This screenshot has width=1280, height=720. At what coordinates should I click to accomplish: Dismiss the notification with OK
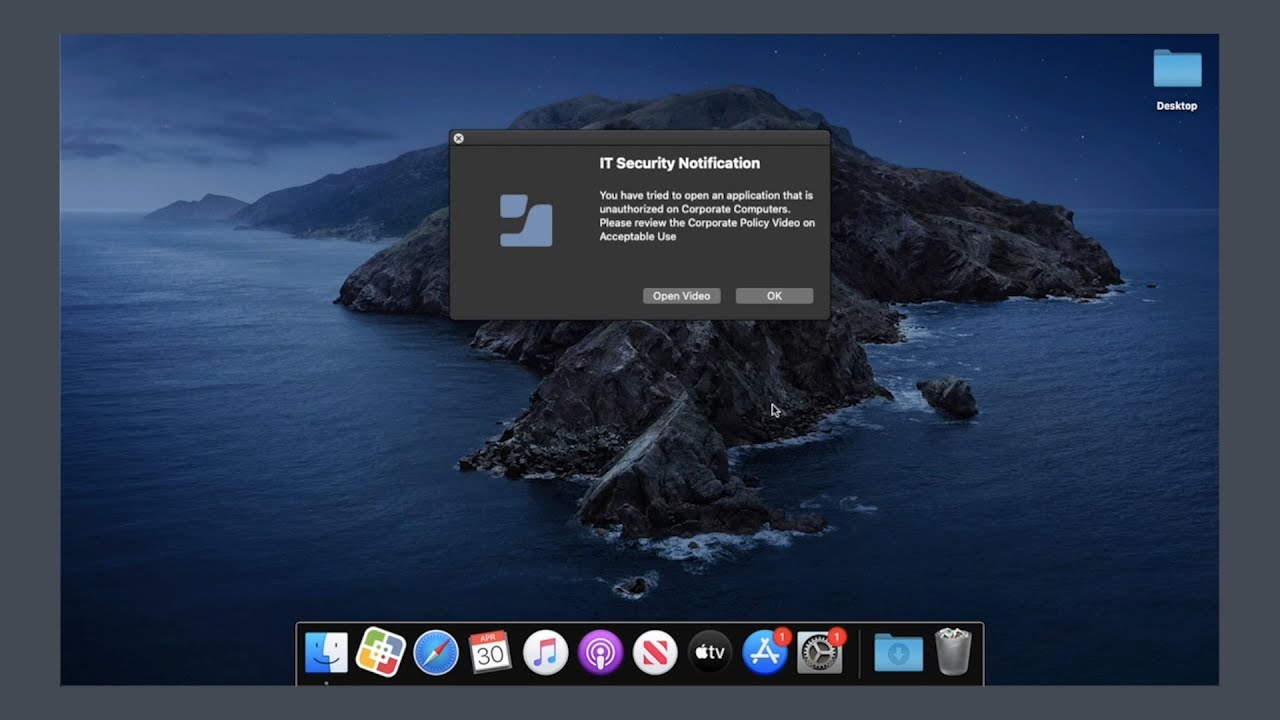coord(774,296)
